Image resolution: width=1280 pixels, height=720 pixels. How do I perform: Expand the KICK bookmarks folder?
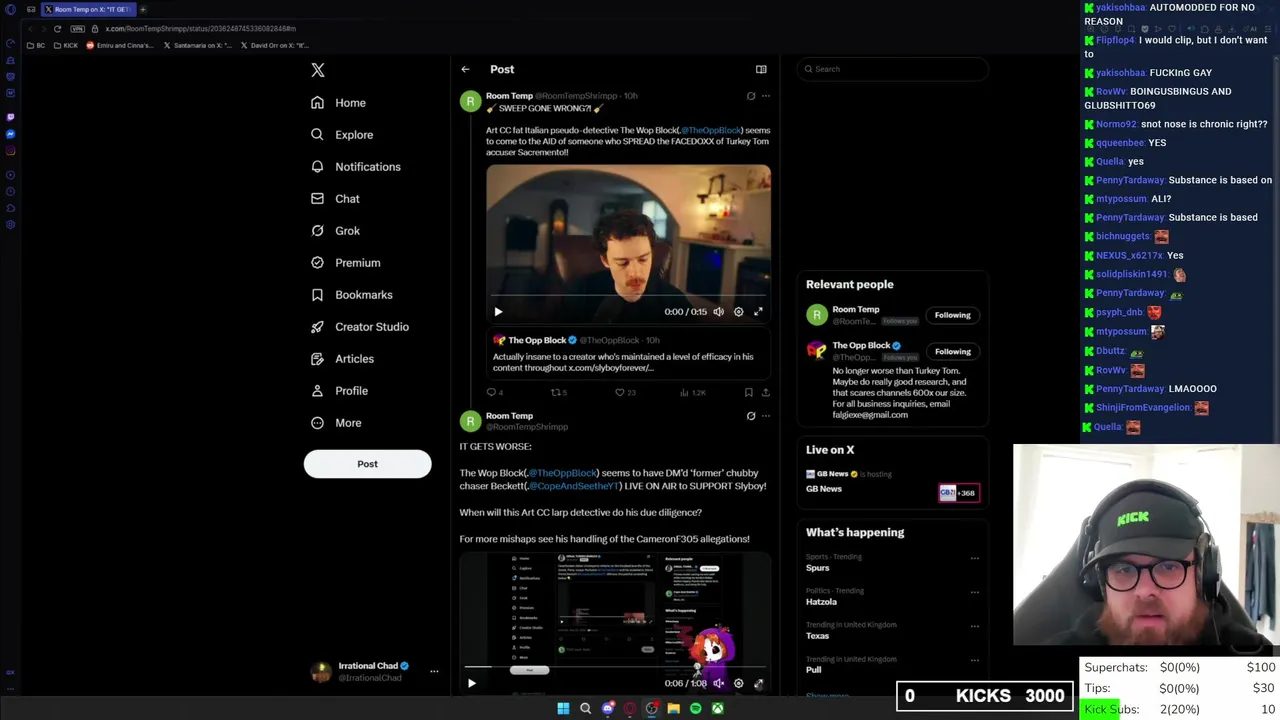66,45
